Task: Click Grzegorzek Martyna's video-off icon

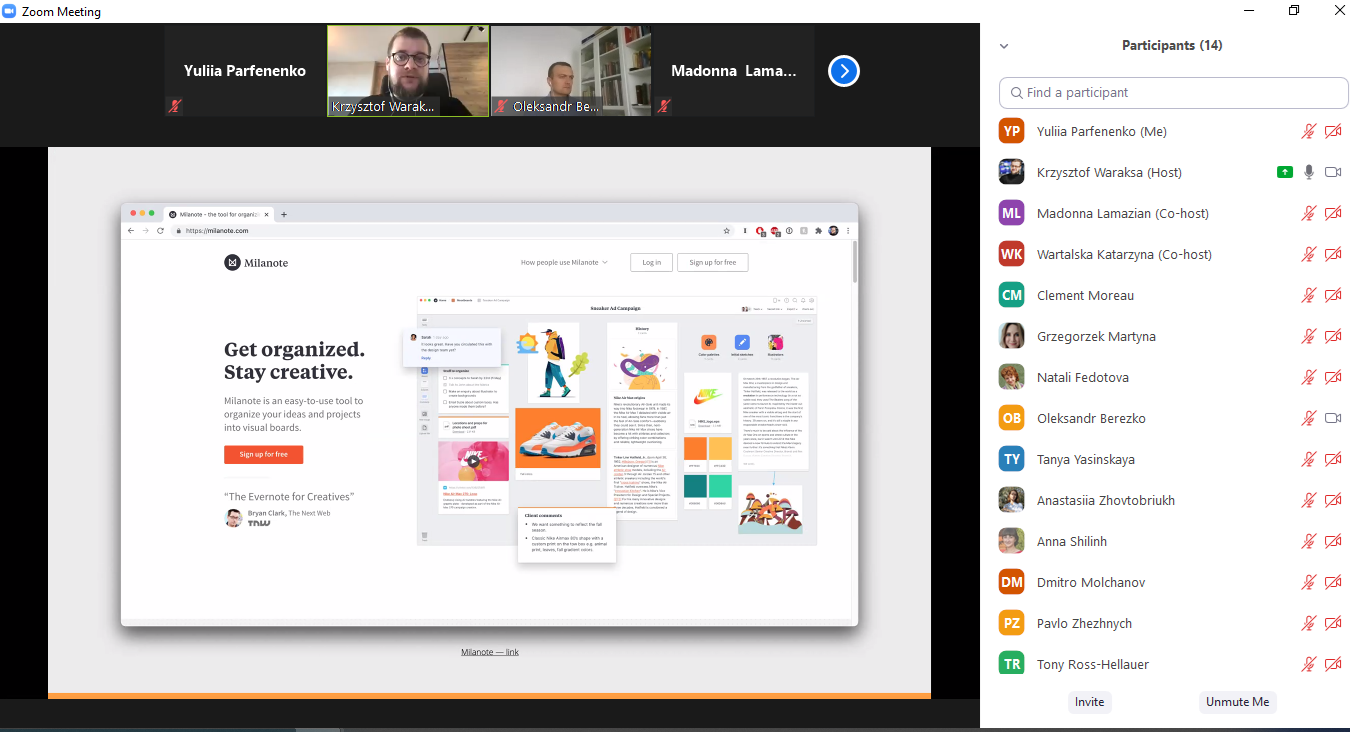Action: tap(1333, 336)
